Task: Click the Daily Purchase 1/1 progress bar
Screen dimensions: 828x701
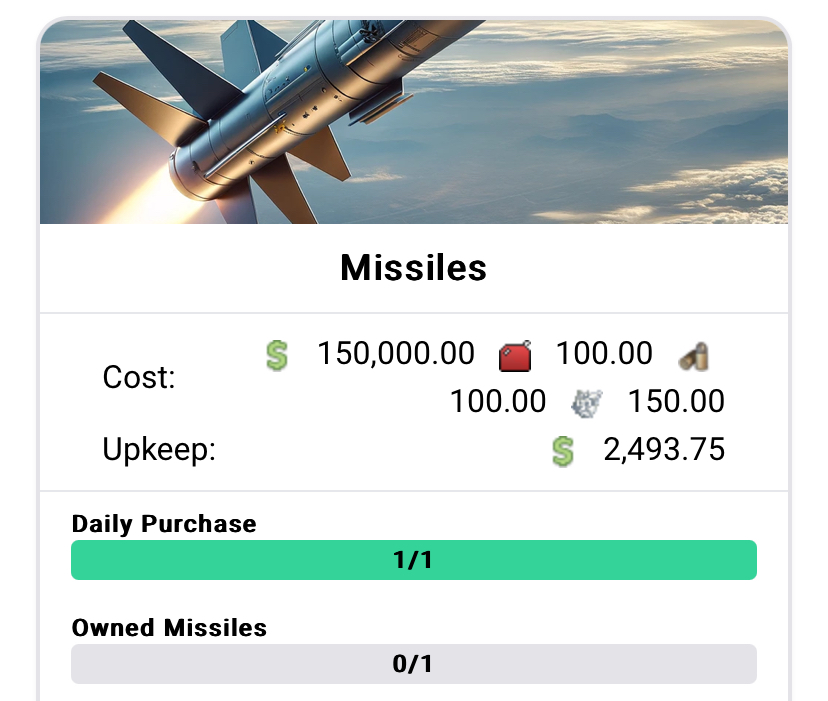Action: 414,560
